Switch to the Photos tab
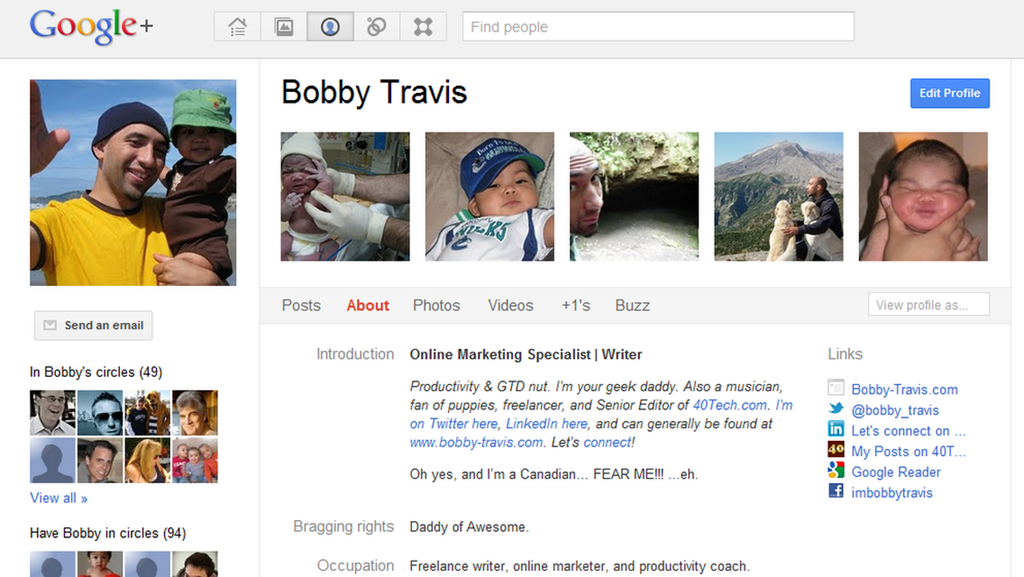 436,305
